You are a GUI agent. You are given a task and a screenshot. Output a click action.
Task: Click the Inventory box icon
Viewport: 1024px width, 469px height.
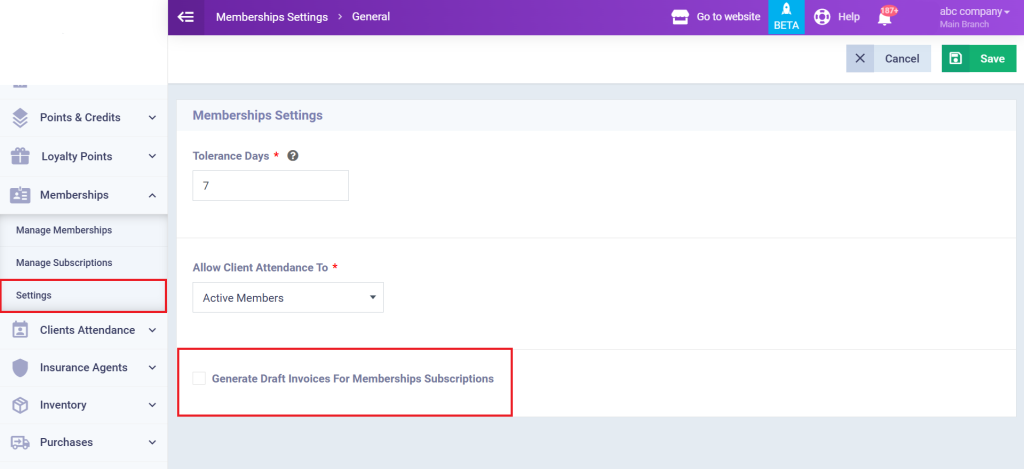pyautogui.click(x=20, y=405)
